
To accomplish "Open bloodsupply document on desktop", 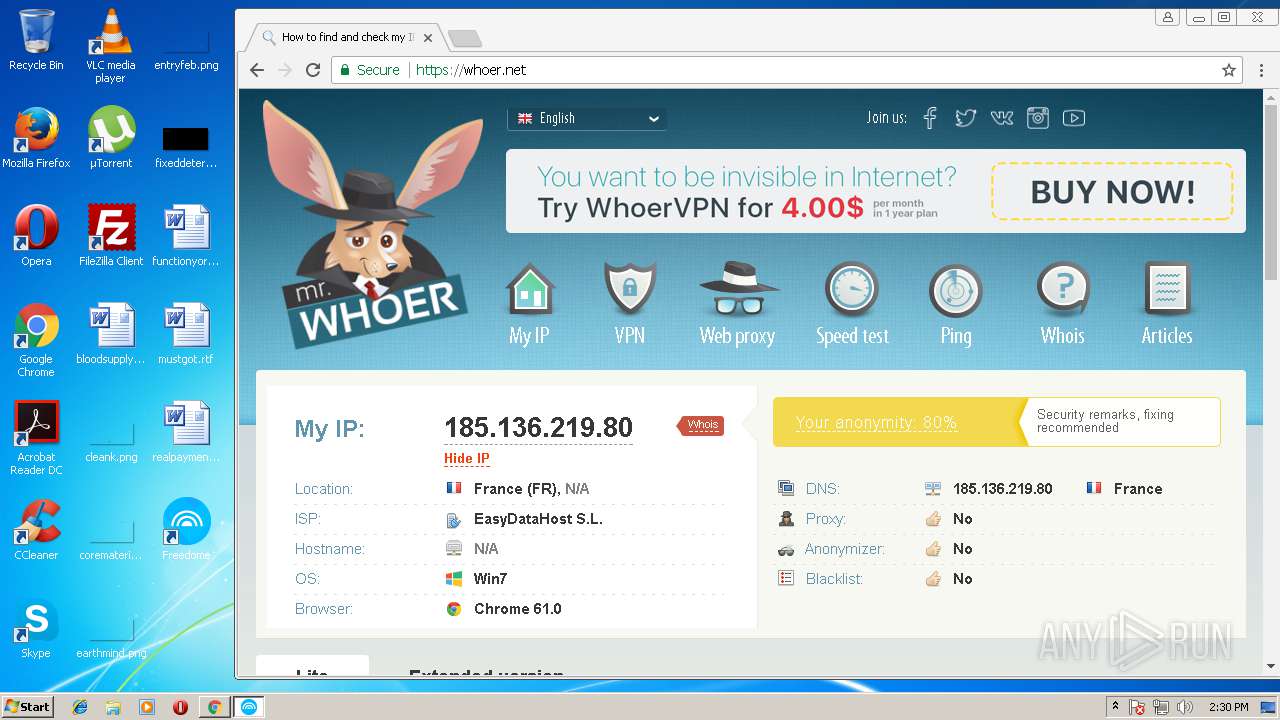I will (110, 334).
